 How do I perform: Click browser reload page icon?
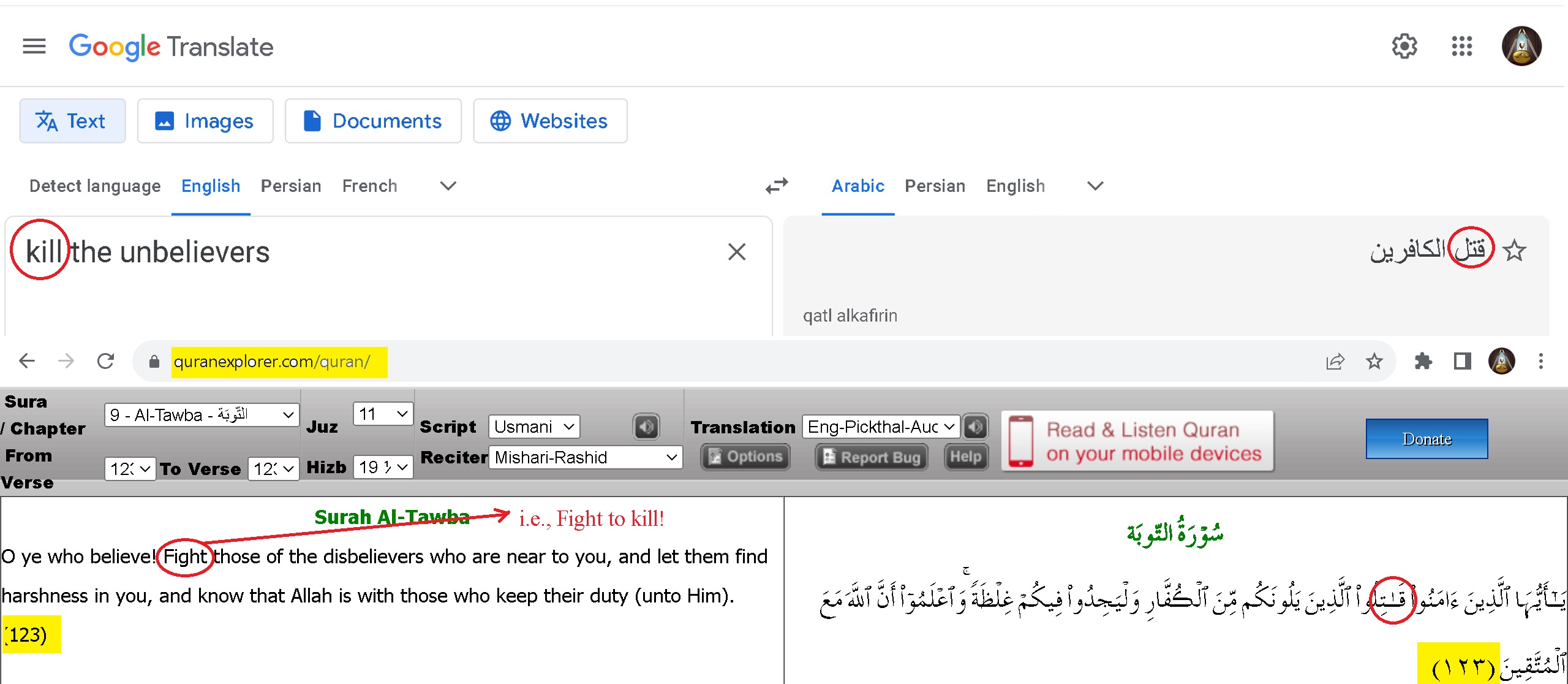click(x=106, y=361)
